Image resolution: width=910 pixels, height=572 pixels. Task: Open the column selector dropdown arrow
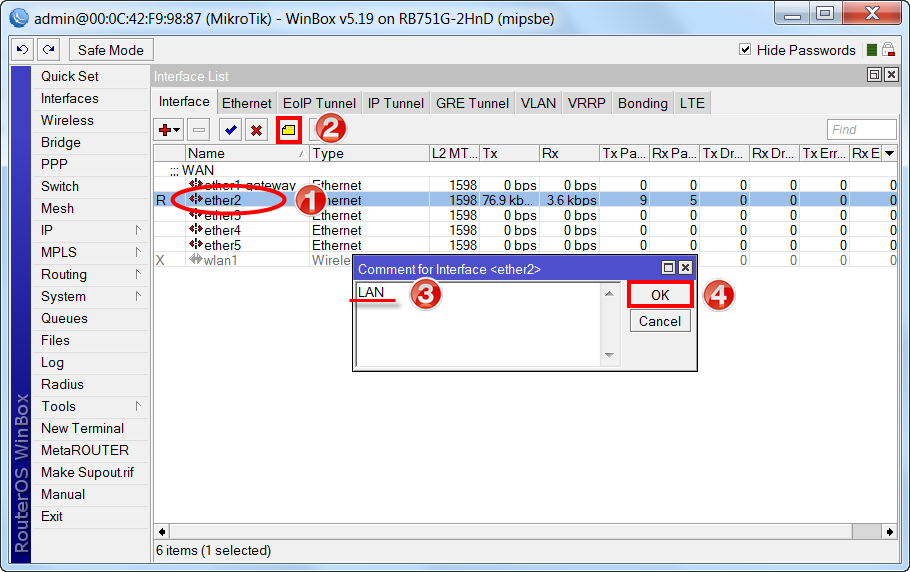click(x=889, y=153)
